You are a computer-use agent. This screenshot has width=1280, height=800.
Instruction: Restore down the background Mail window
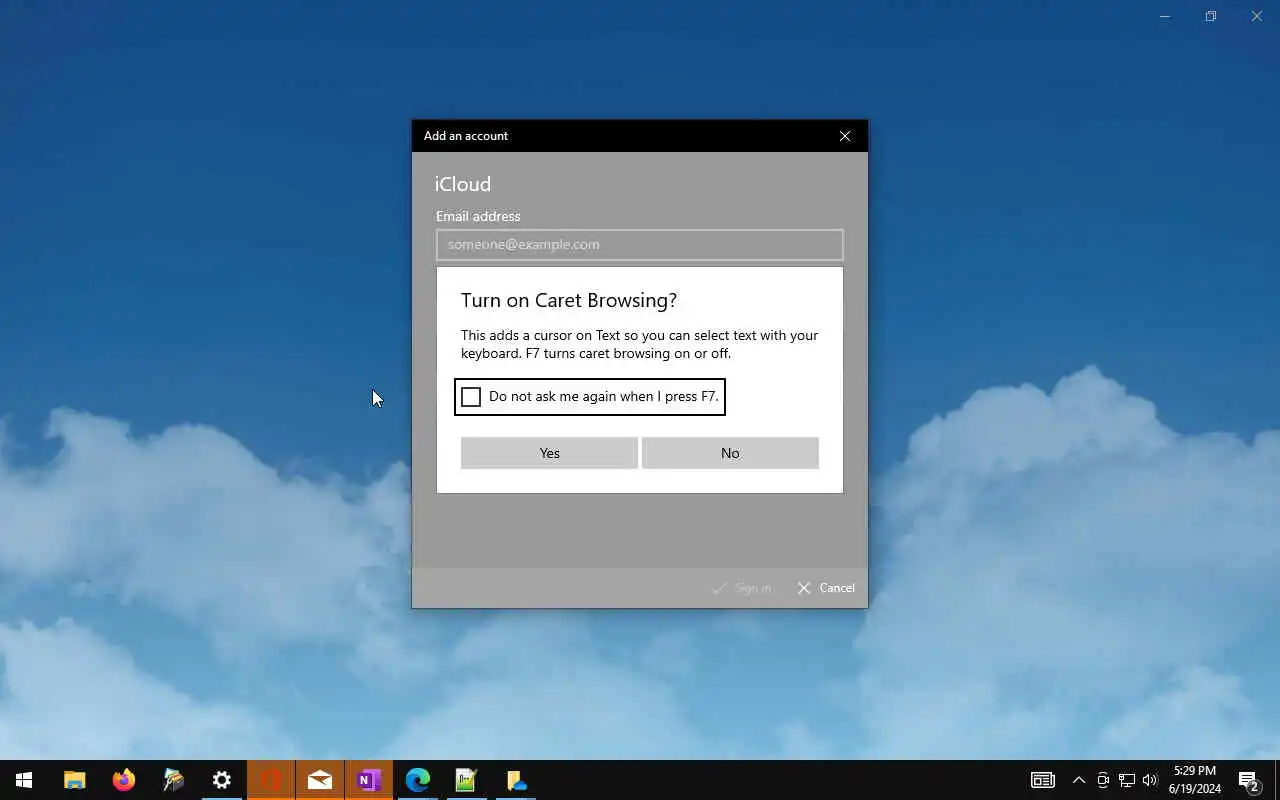coord(1211,16)
